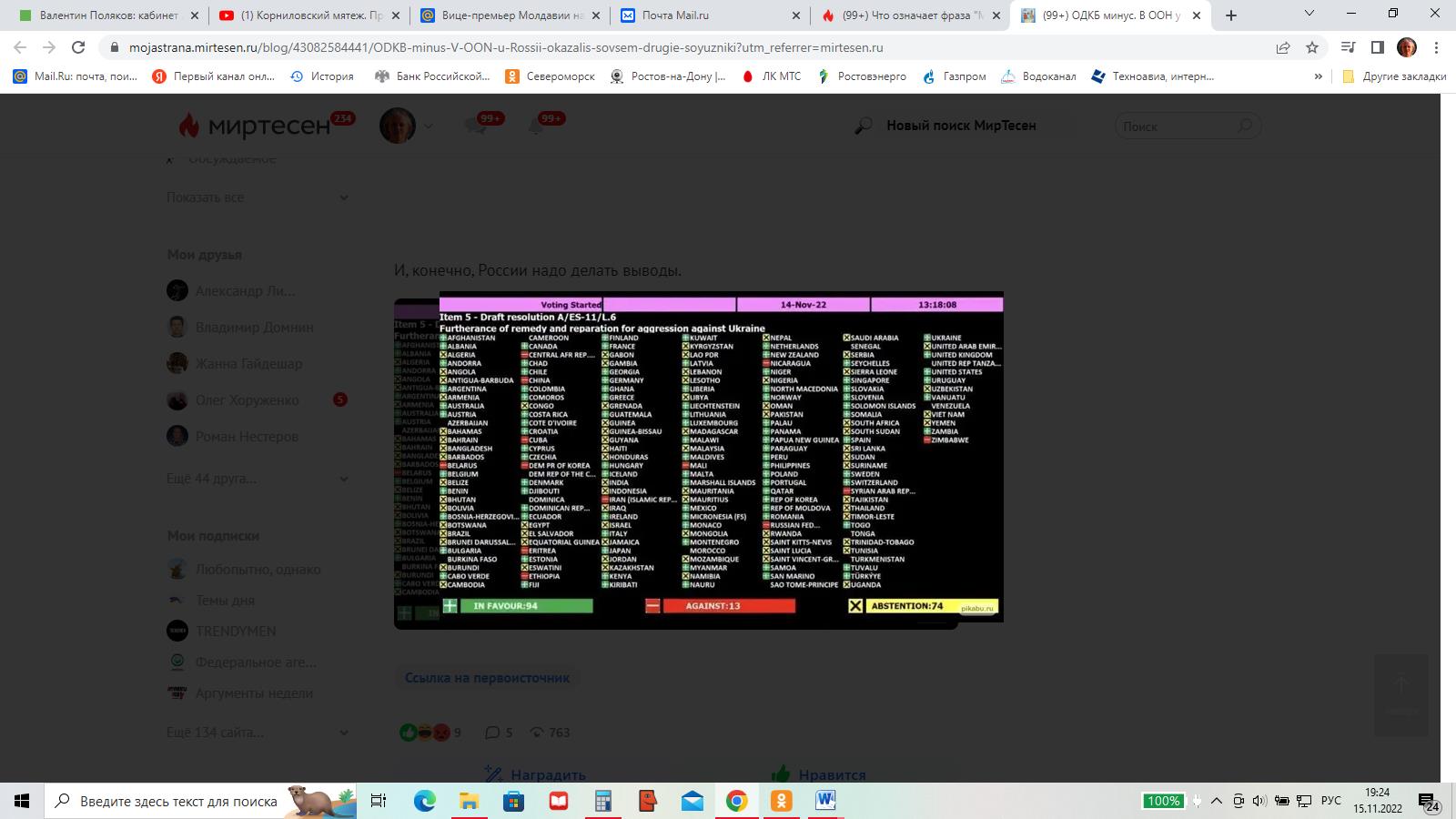
Task: Open the Газпром bookmark
Action: pos(955,76)
